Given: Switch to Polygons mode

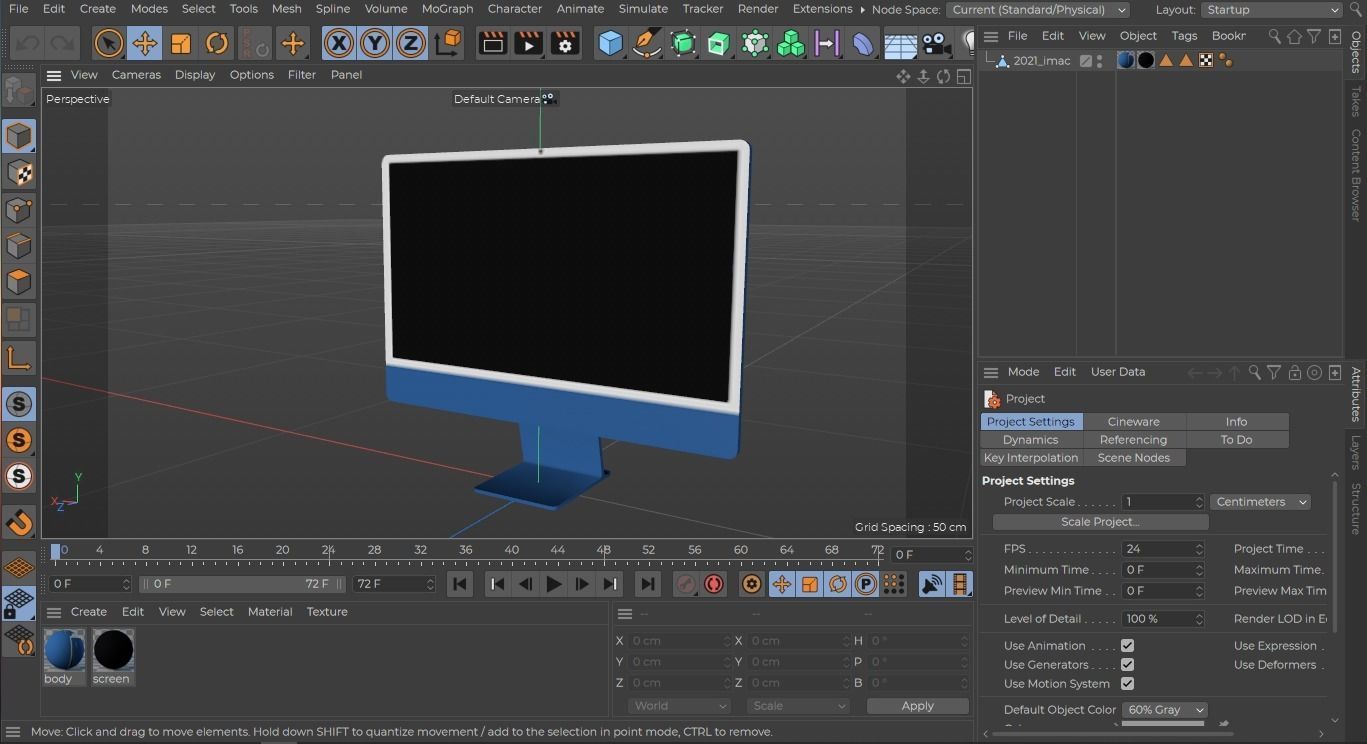Looking at the screenshot, I should 19,282.
